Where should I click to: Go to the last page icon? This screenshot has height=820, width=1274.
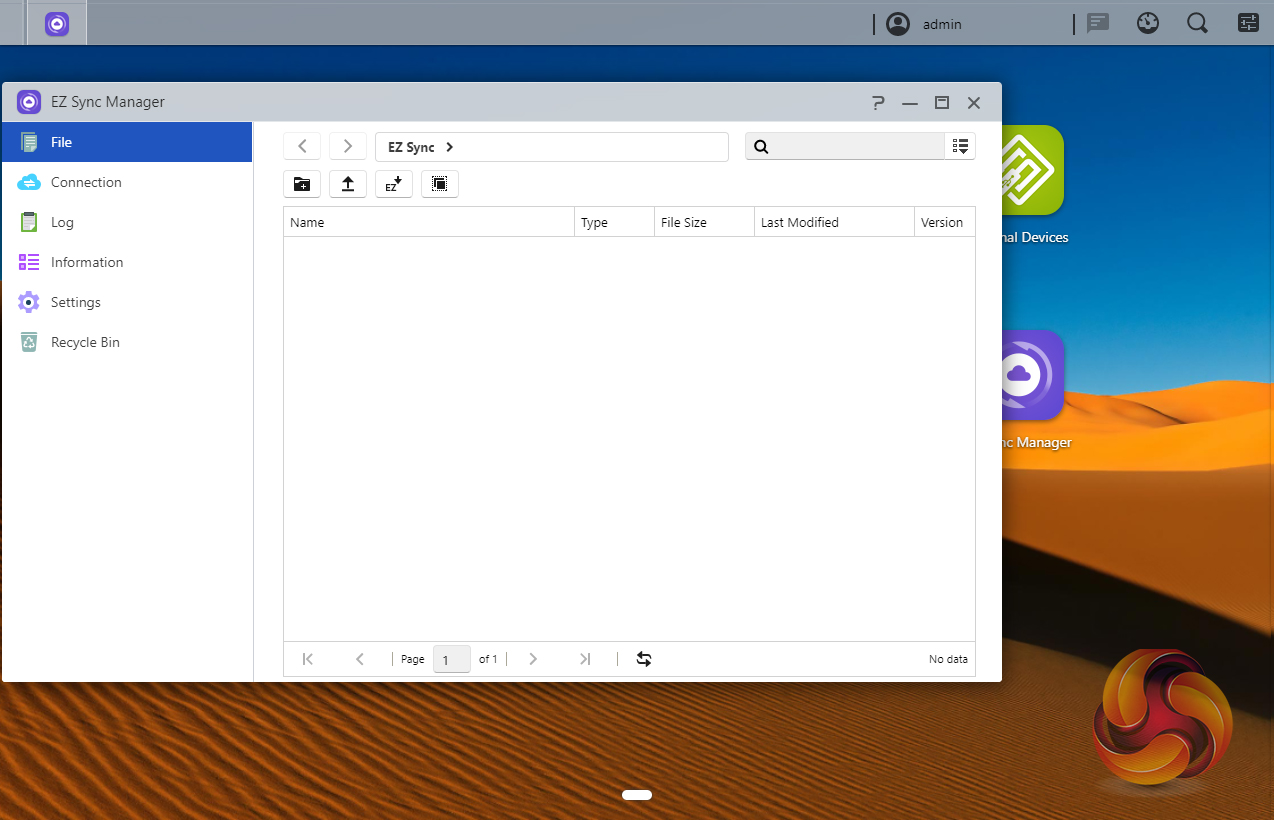pos(585,659)
